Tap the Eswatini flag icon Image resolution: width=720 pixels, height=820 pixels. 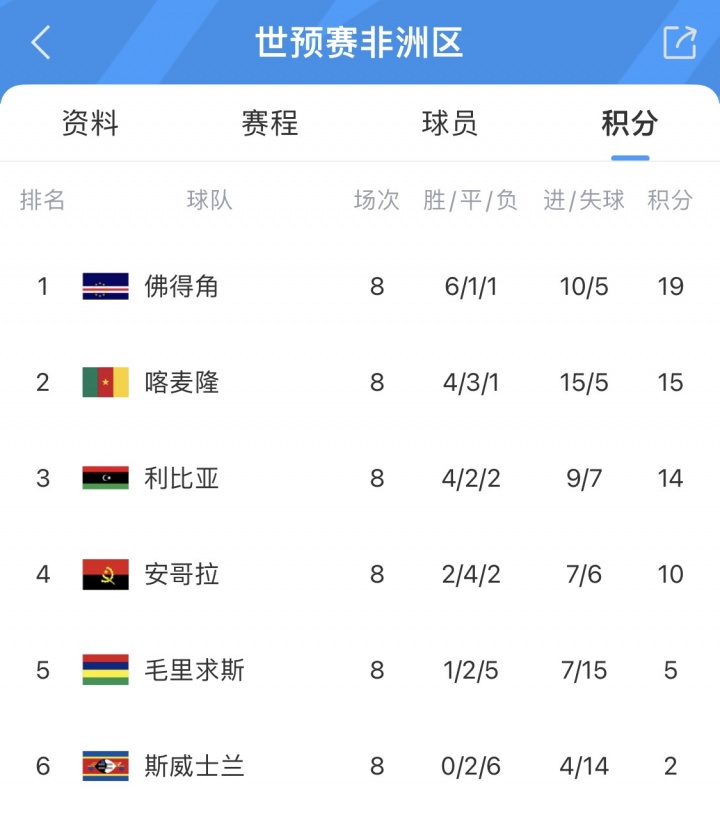point(105,767)
